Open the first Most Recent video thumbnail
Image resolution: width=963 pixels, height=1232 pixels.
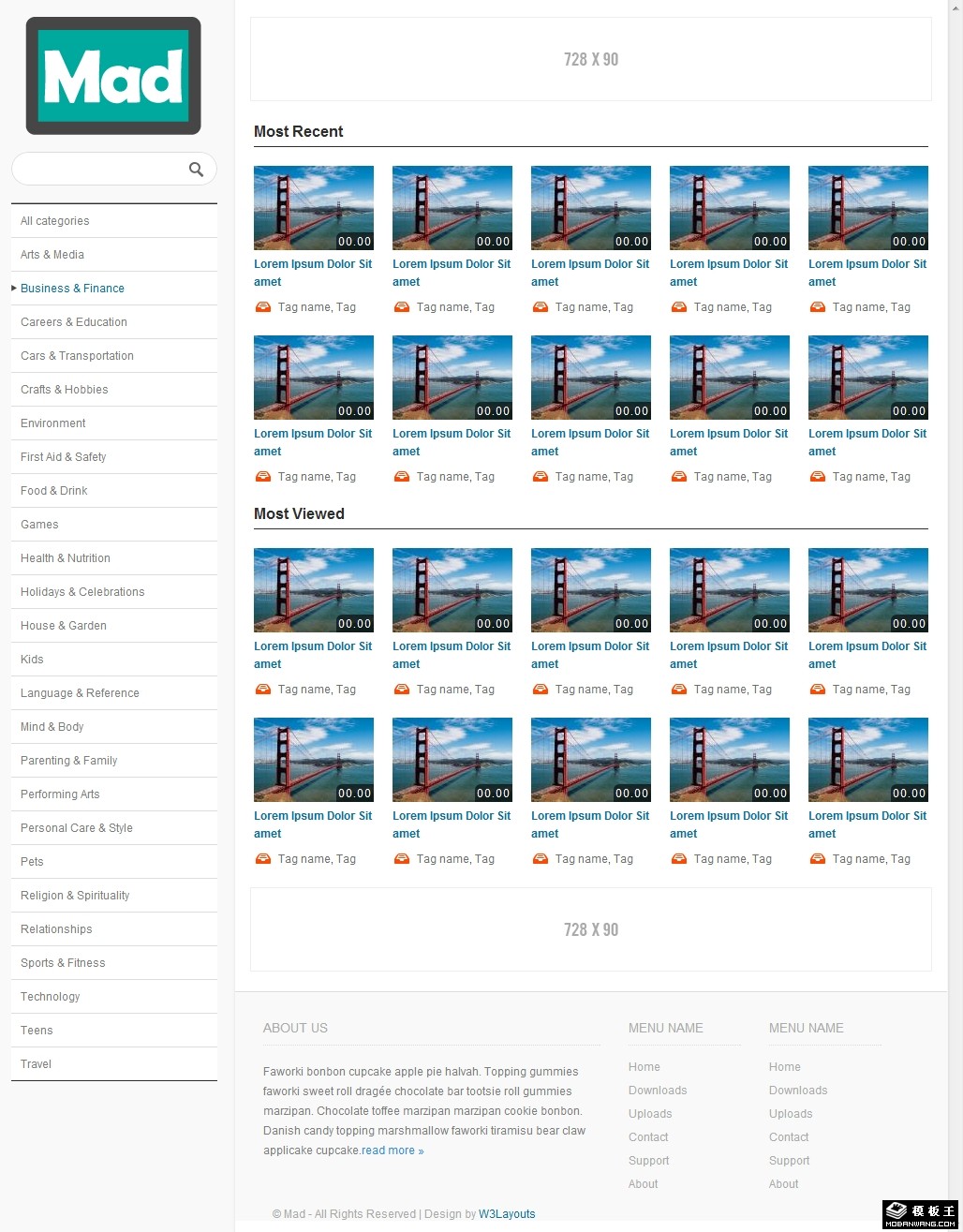314,208
